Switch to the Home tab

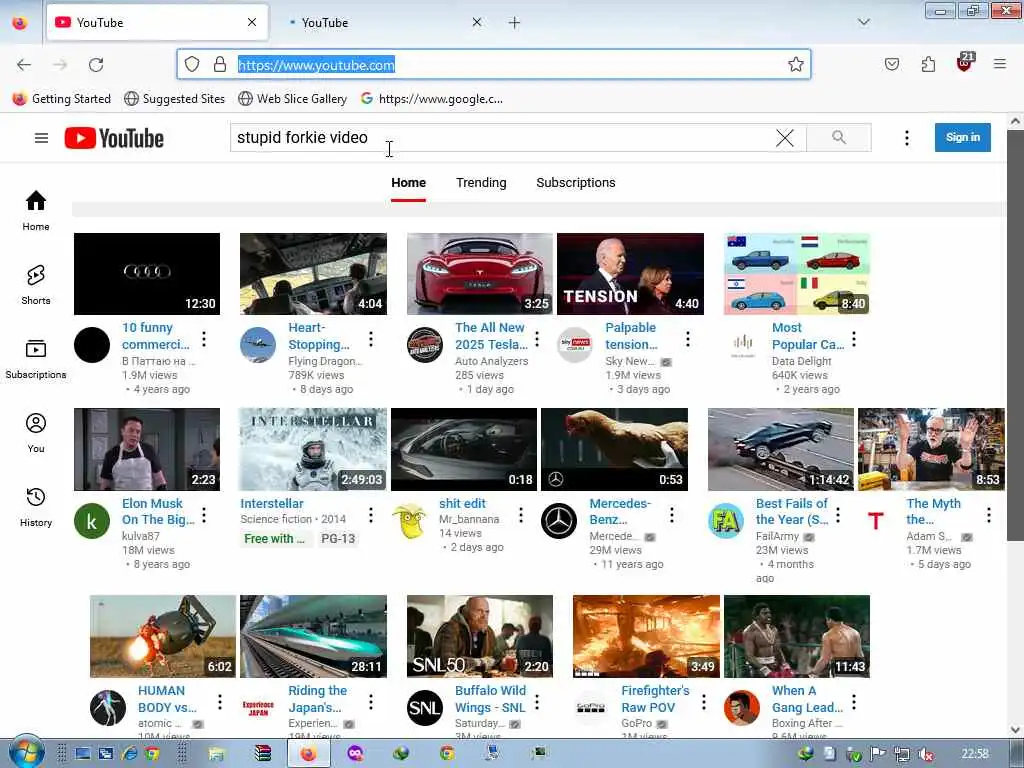[x=409, y=183]
